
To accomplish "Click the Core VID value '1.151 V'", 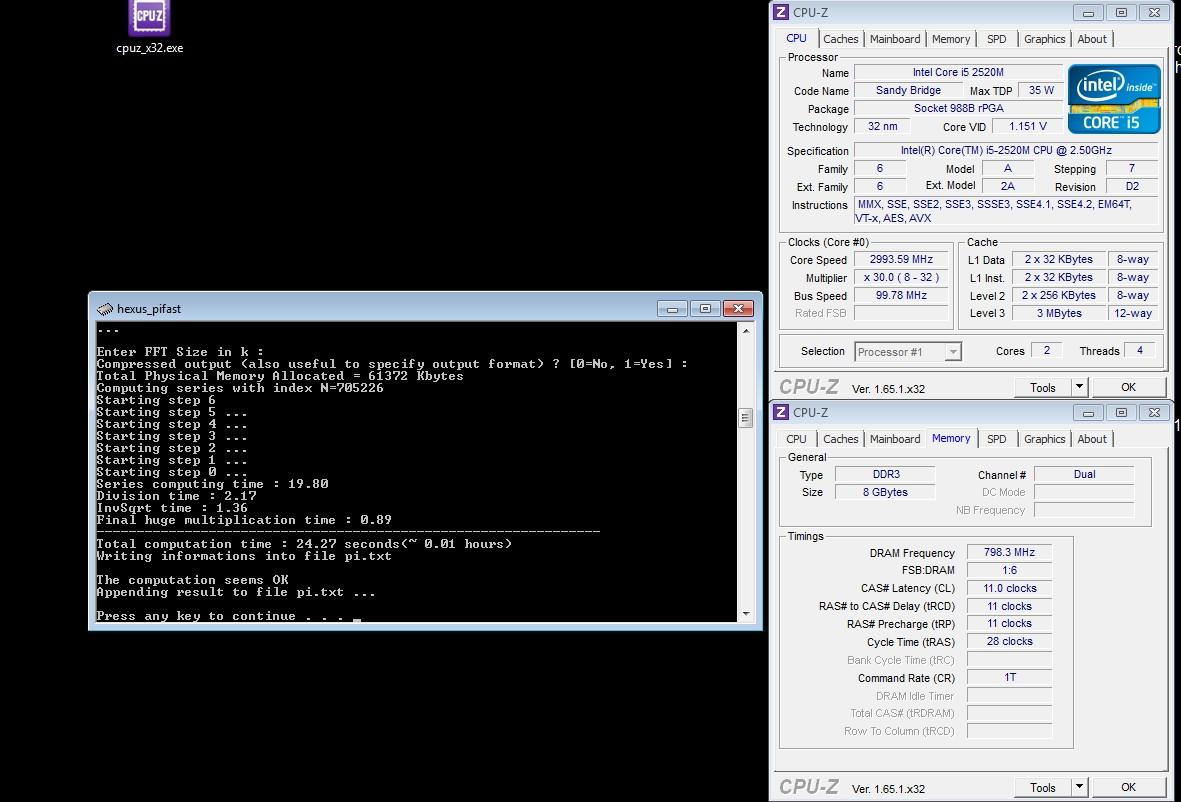I will [x=1027, y=127].
